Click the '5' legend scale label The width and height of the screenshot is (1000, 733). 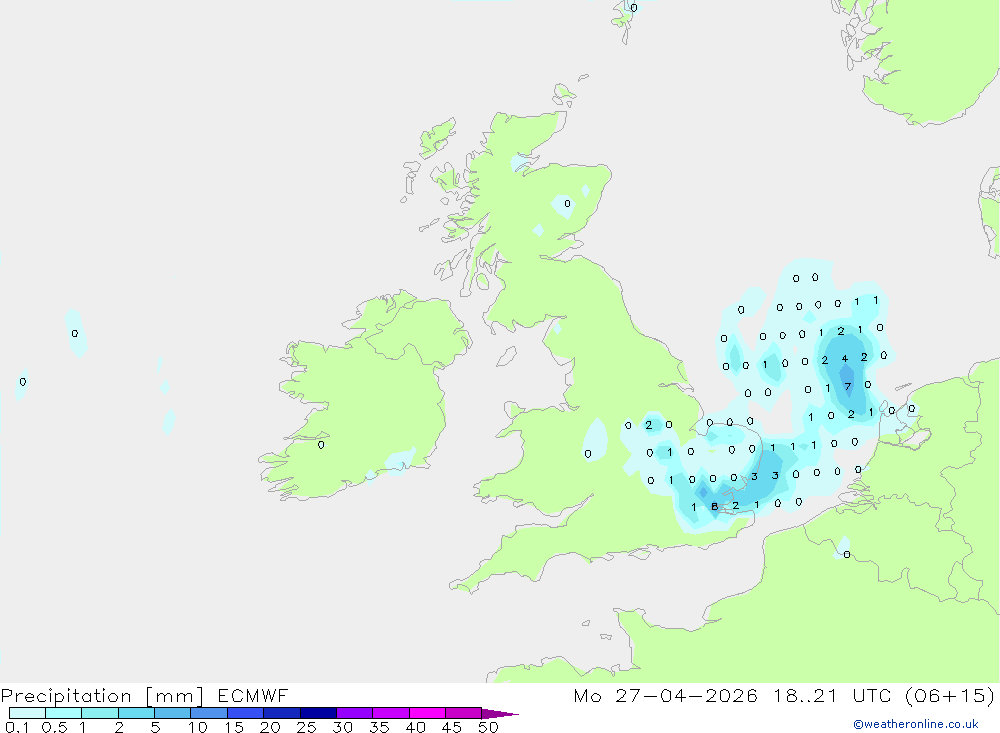[155, 727]
